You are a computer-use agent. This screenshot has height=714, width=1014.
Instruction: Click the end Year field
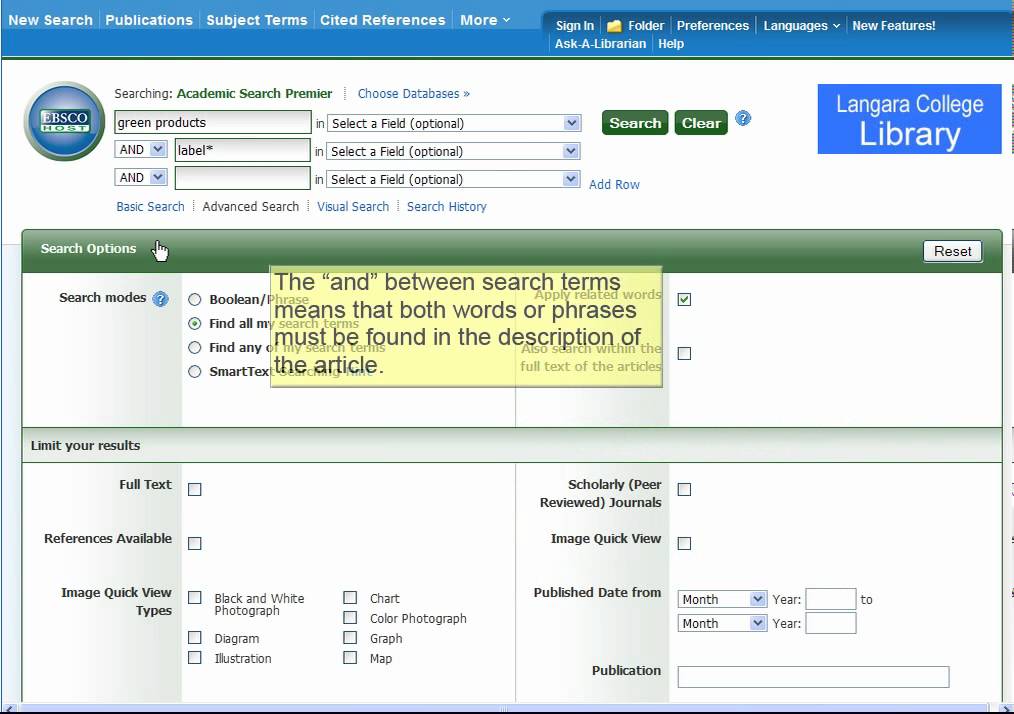click(x=830, y=623)
